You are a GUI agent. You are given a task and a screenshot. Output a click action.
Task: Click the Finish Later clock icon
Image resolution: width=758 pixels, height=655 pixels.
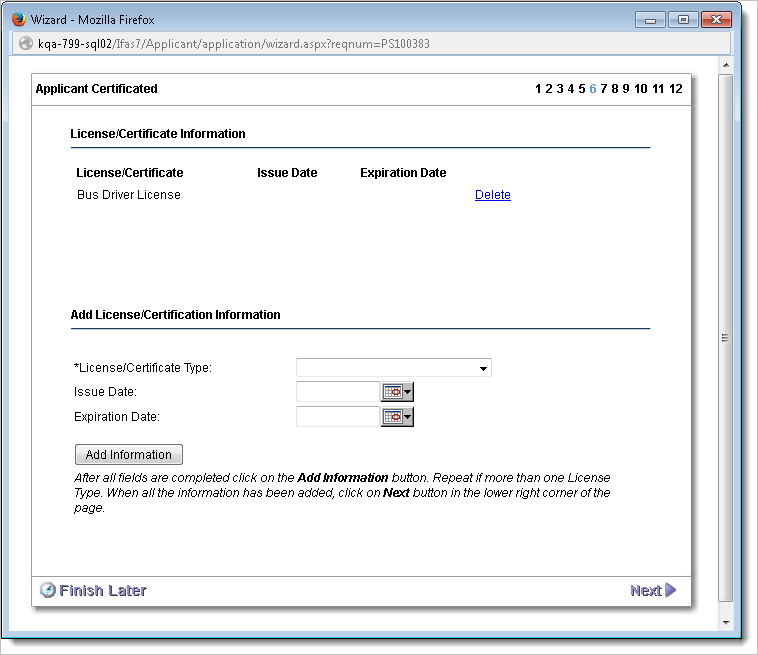(x=47, y=590)
